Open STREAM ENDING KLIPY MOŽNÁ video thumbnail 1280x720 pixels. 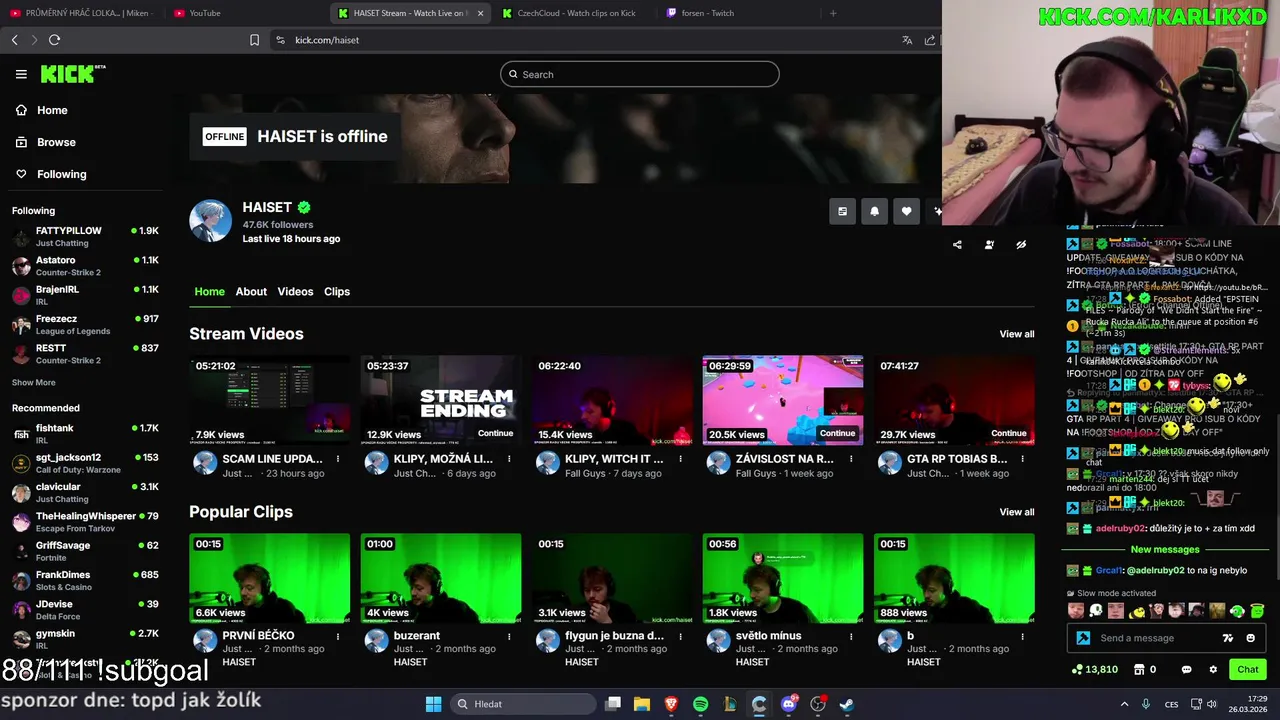tap(441, 400)
